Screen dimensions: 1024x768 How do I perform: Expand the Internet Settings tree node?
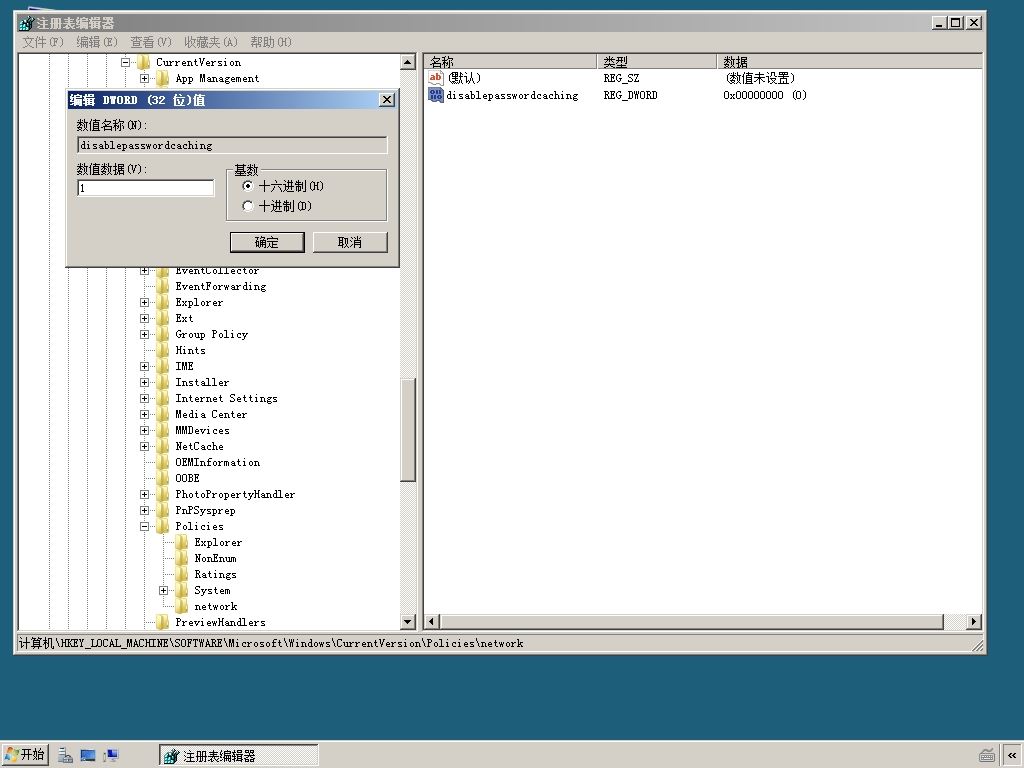click(144, 398)
